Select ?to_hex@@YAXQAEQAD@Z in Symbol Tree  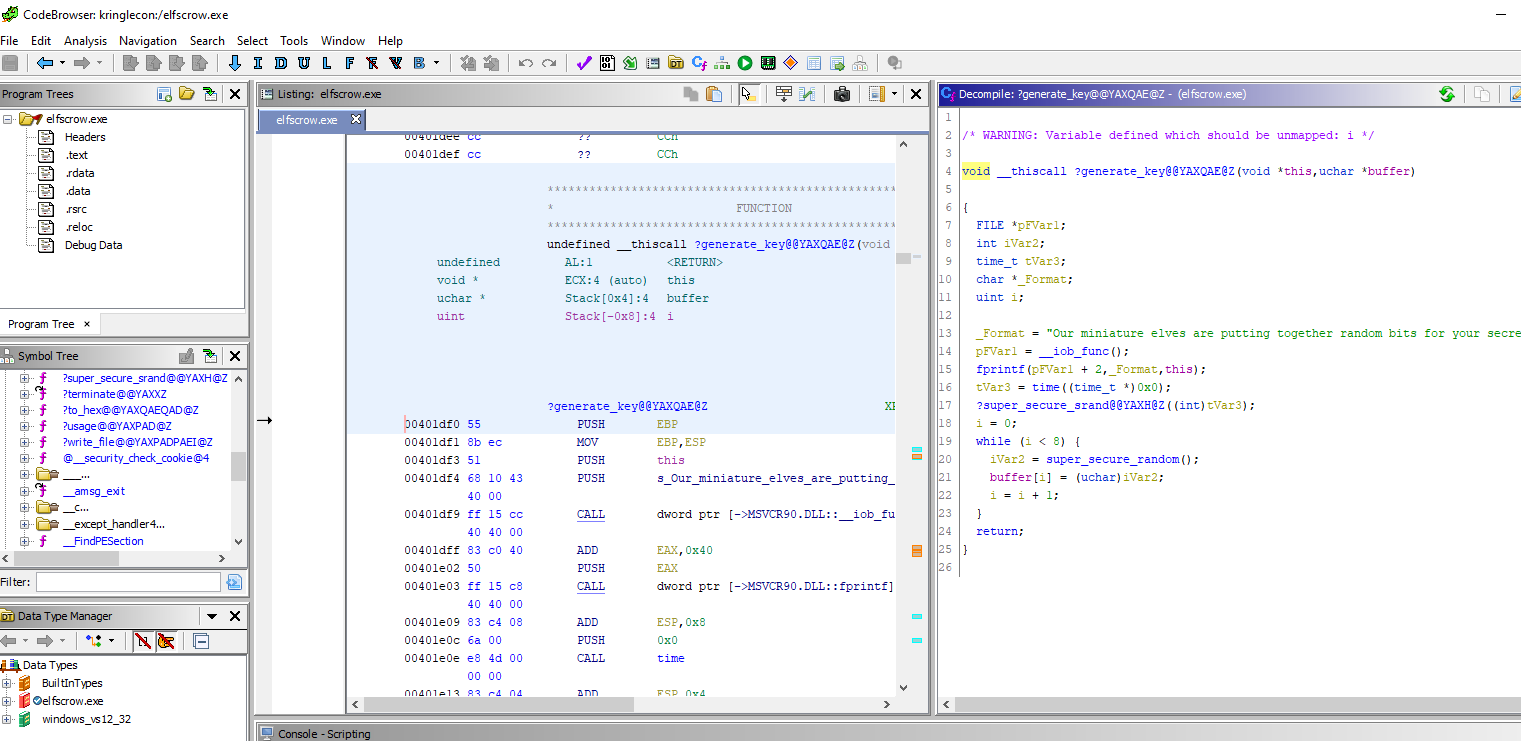(131, 410)
